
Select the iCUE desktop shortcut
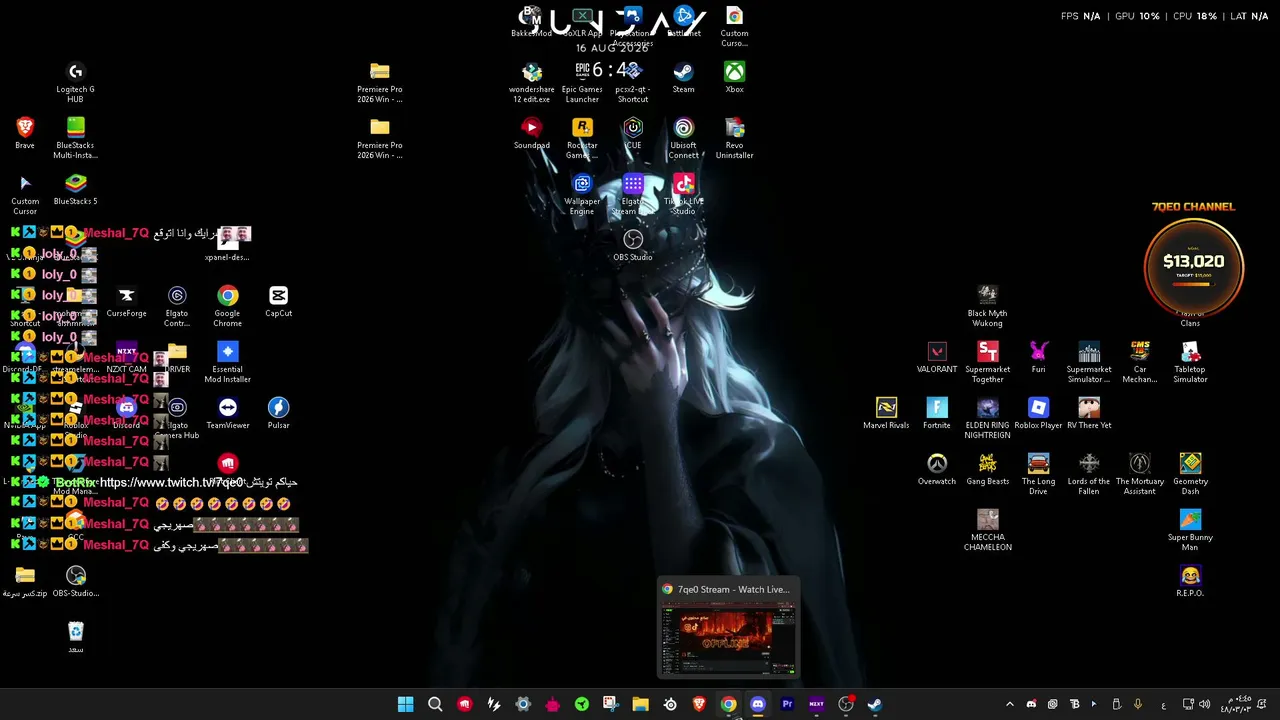tap(633, 133)
